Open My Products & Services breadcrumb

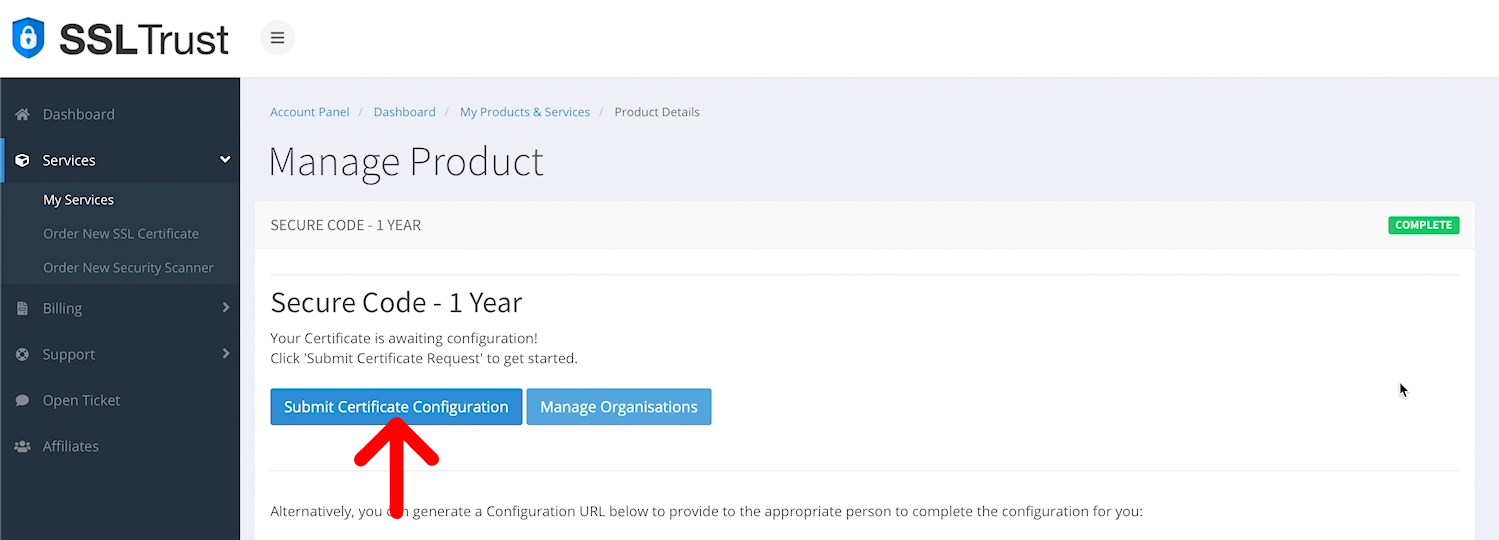click(x=525, y=112)
